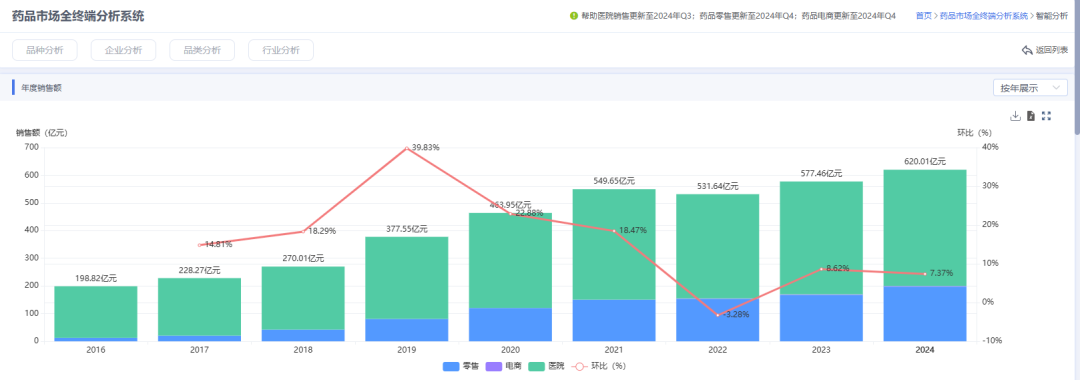
Task: Click the return arrow icon beside 返回列表
Action: point(1027,50)
